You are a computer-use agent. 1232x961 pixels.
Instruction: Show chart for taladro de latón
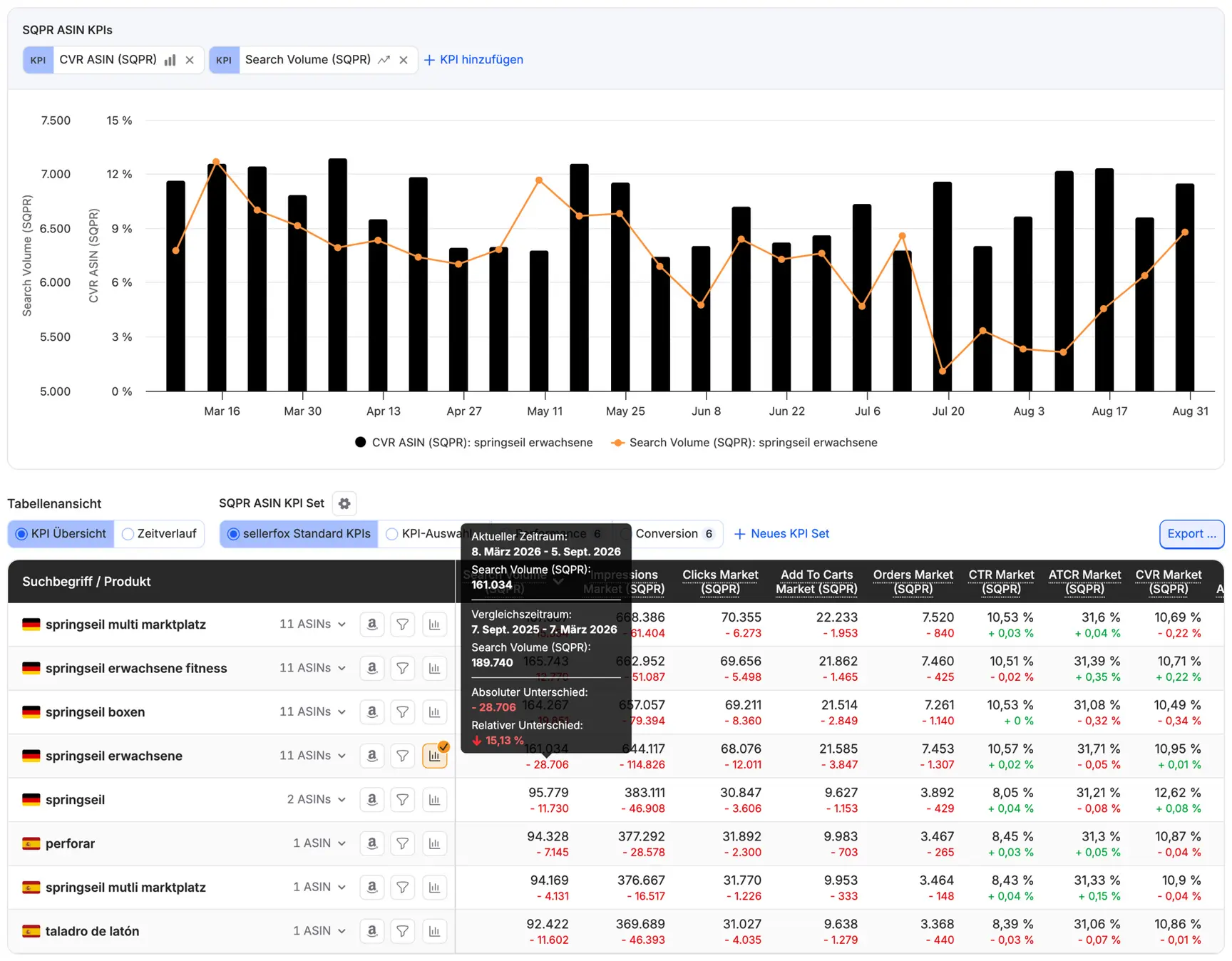pyautogui.click(x=434, y=931)
